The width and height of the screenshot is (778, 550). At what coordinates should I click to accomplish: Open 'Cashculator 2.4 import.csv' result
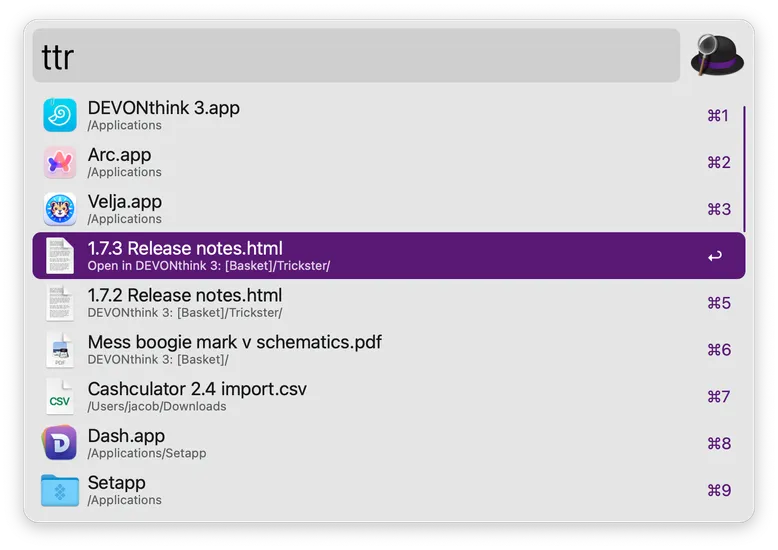pos(389,396)
